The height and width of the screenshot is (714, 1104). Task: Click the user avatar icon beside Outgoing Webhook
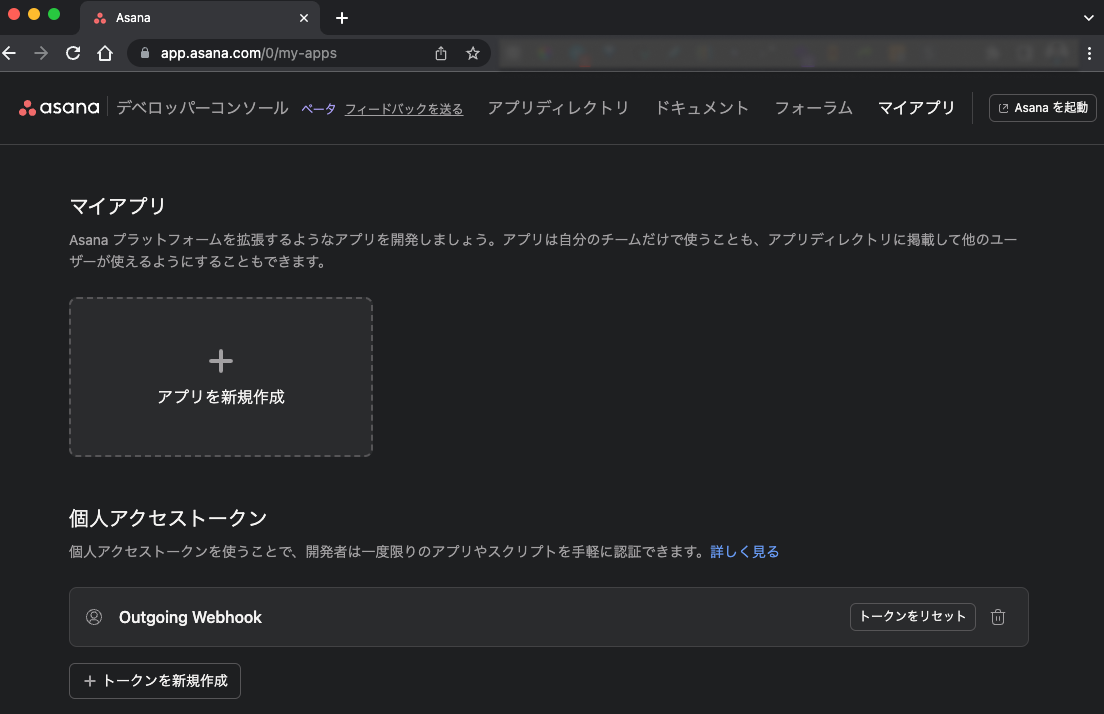[94, 617]
